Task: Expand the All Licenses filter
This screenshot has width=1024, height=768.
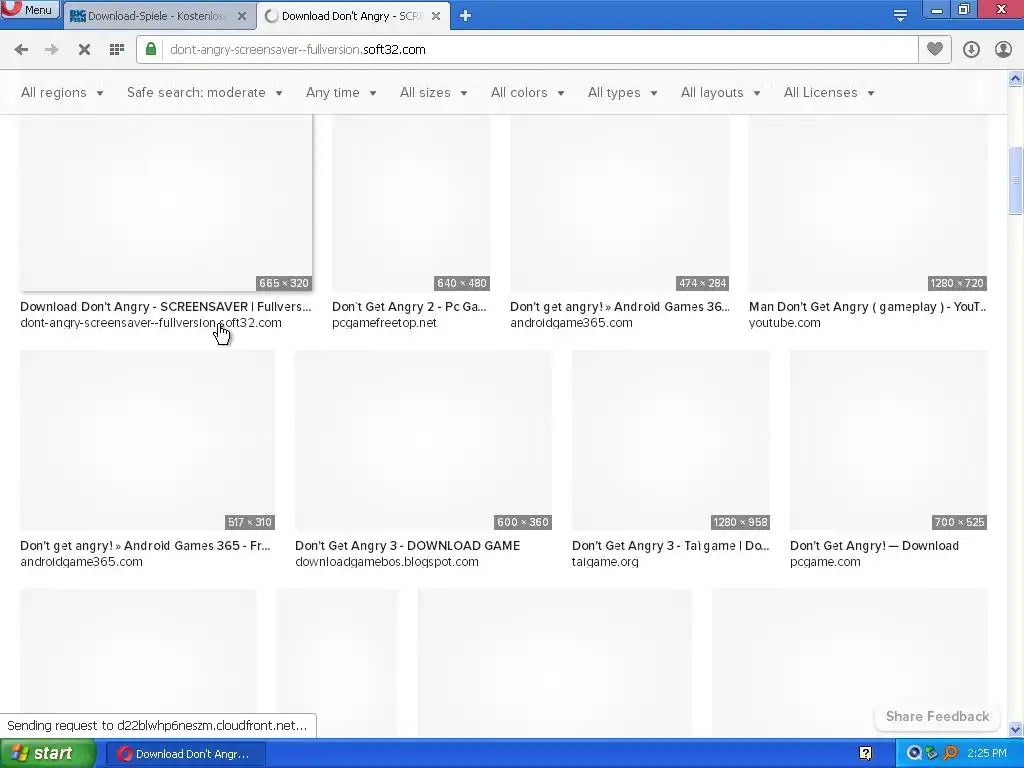Action: 829,93
